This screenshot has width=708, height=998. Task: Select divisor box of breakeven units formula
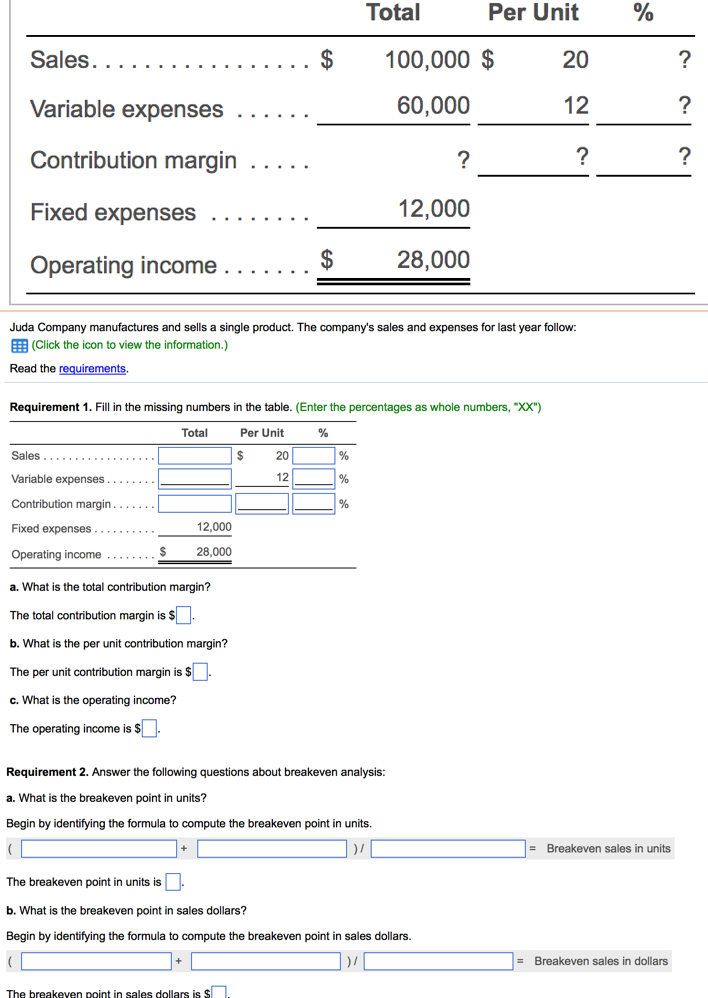pyautogui.click(x=446, y=847)
